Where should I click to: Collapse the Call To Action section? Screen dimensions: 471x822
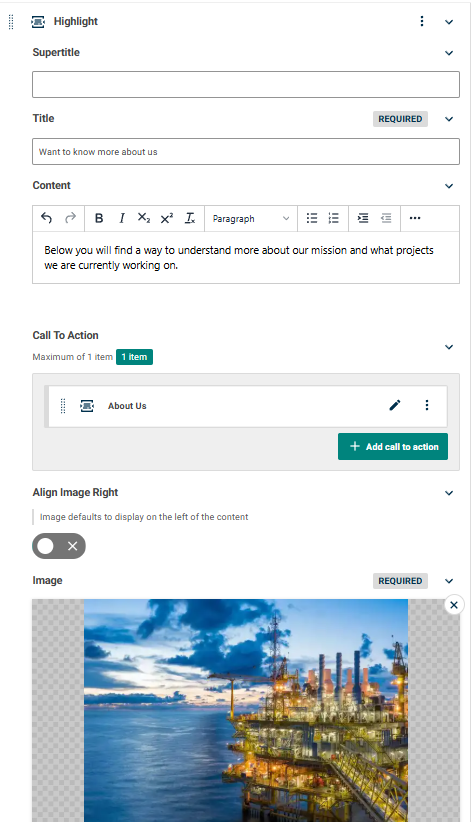pyautogui.click(x=449, y=347)
